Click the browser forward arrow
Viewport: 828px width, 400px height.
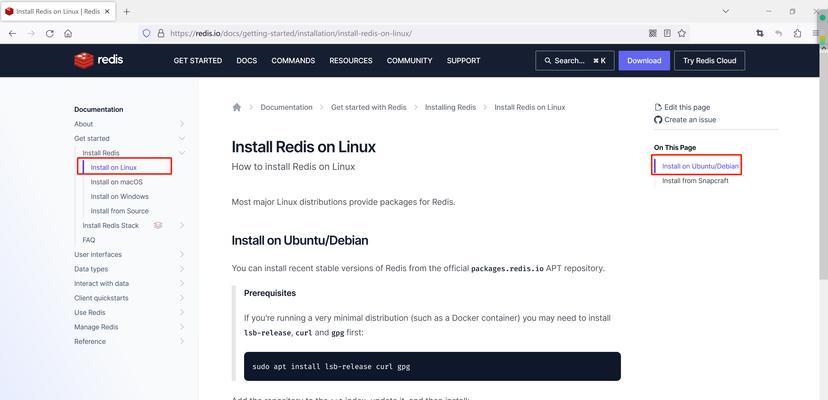31,33
